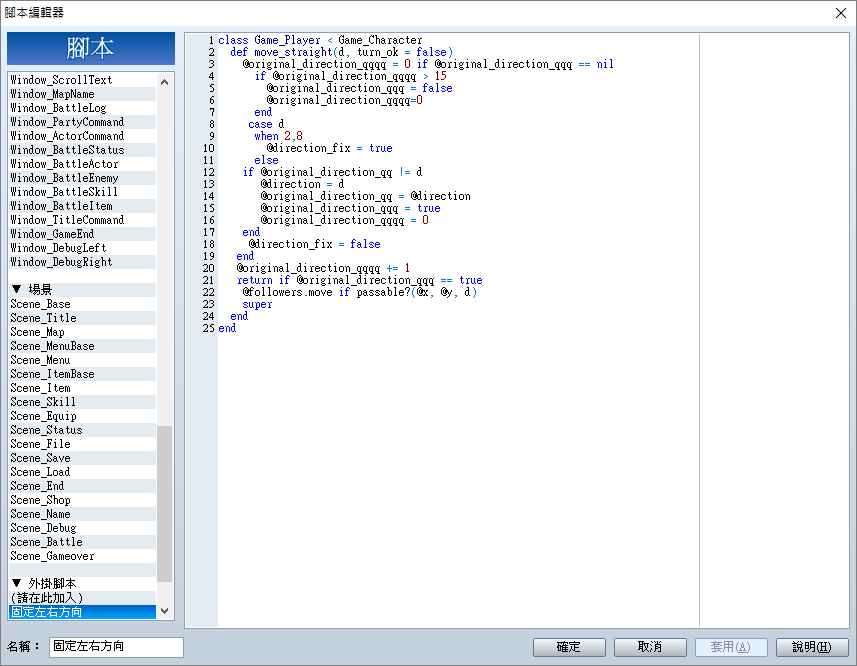The height and width of the screenshot is (666, 857).
Task: Select Scene_Equip script
Action: point(83,416)
